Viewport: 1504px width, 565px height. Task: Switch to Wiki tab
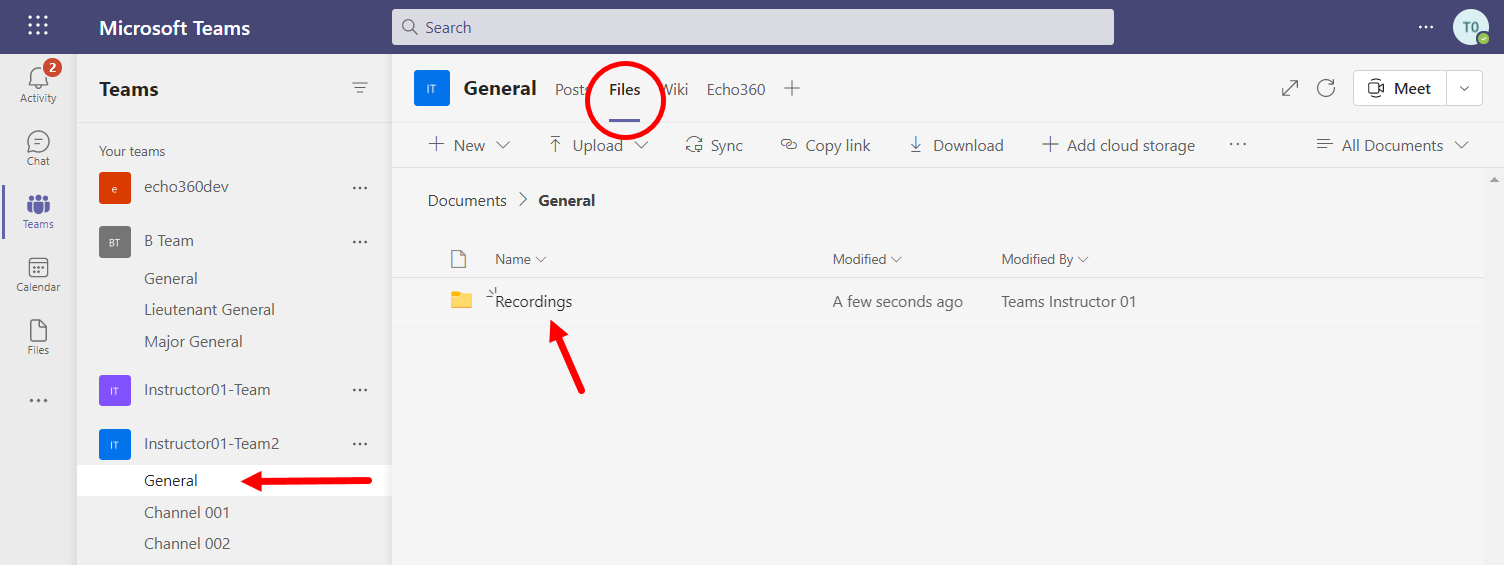coord(674,89)
